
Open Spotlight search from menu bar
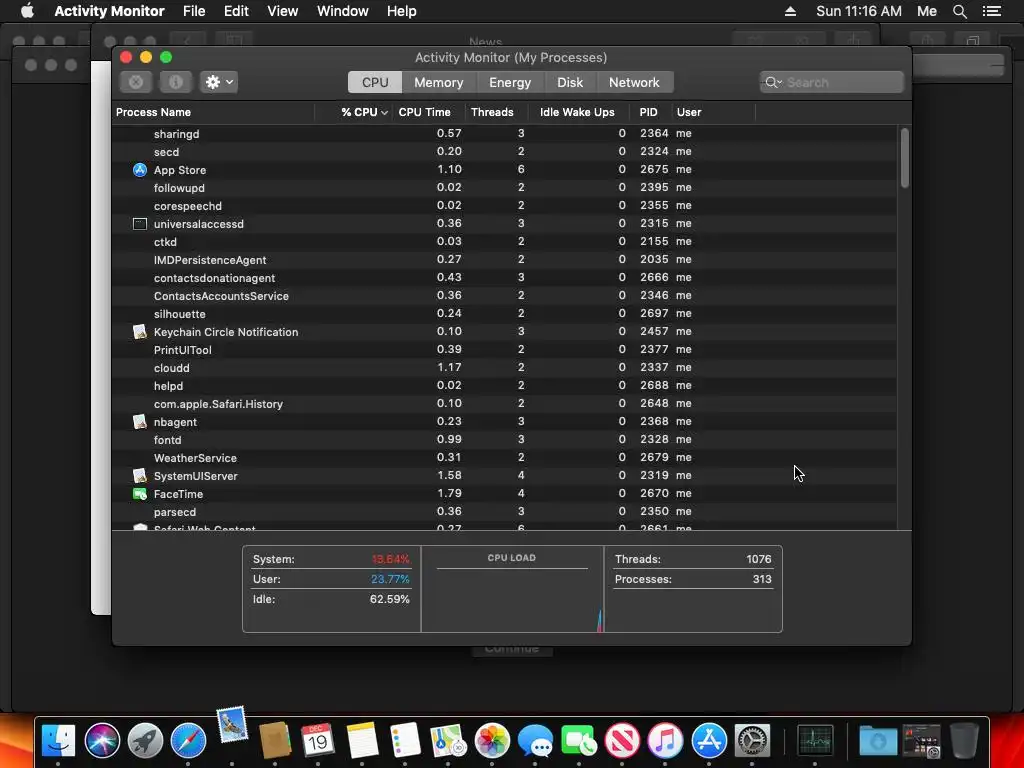959,11
